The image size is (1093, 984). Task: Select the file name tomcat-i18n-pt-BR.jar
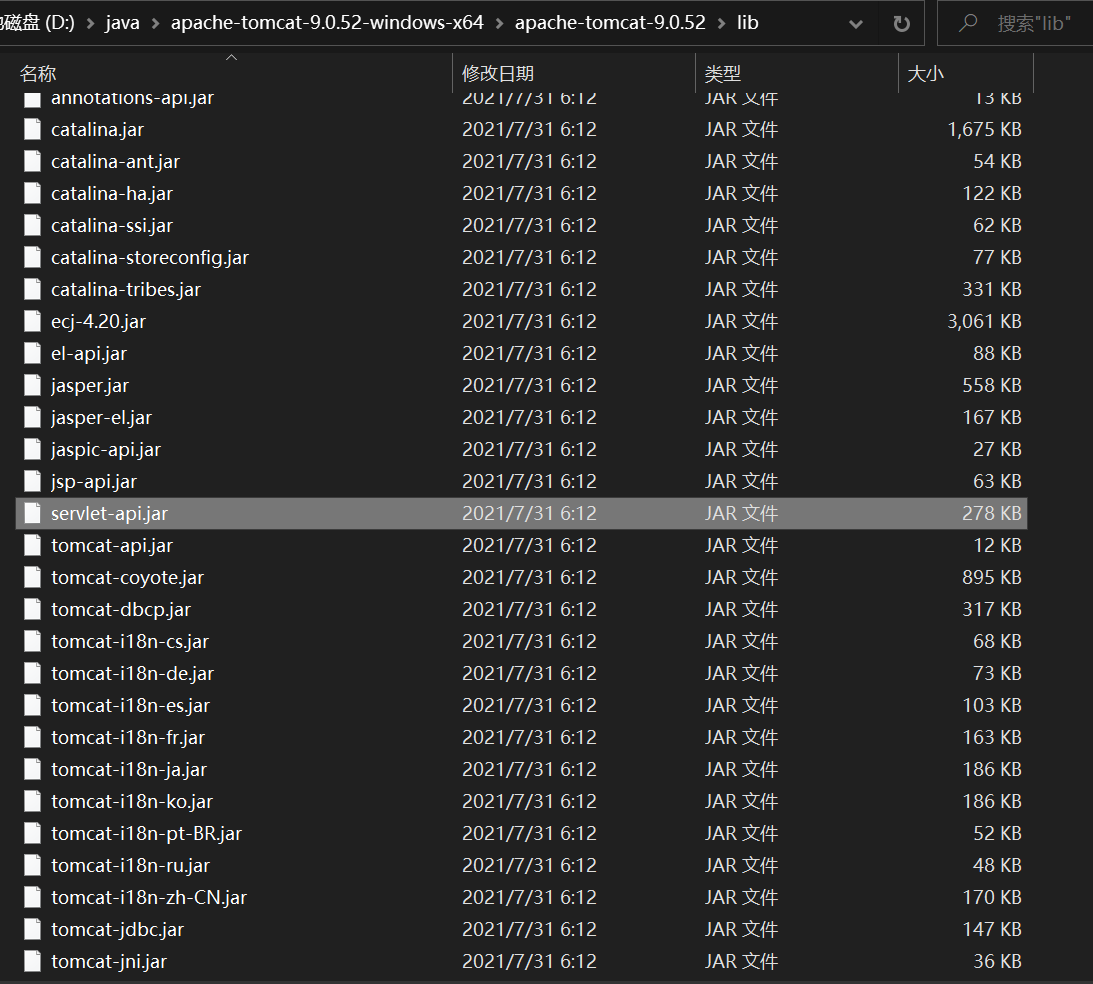point(146,833)
